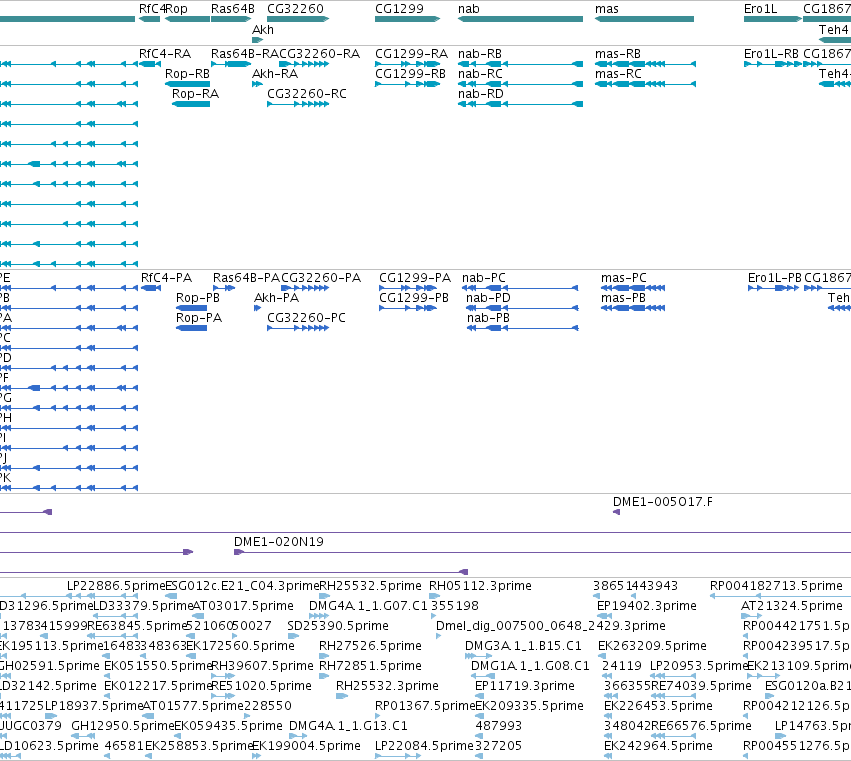This screenshot has width=851, height=761.
Task: Click EST RH72851.5prime
Action: [x=370, y=665]
